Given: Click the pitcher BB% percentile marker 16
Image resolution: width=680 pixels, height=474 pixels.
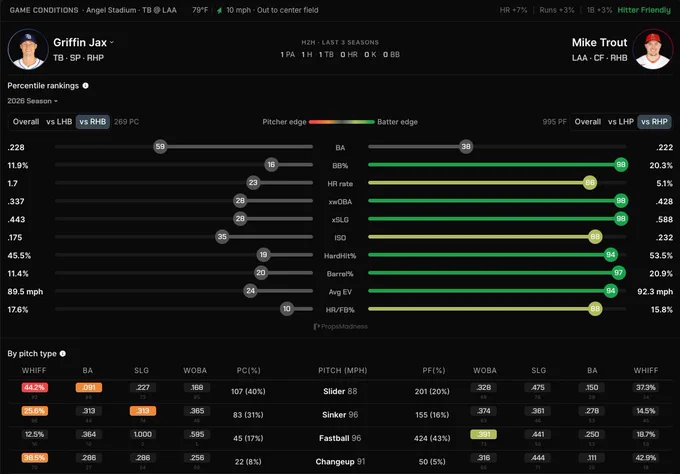Looking at the screenshot, I should coord(271,165).
